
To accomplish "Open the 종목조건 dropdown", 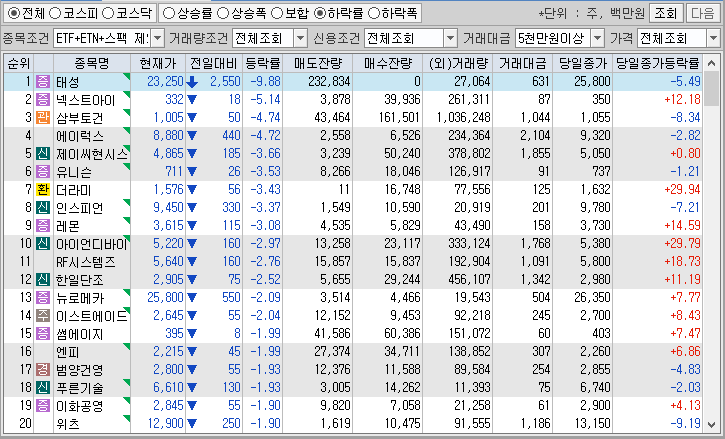I will point(158,38).
